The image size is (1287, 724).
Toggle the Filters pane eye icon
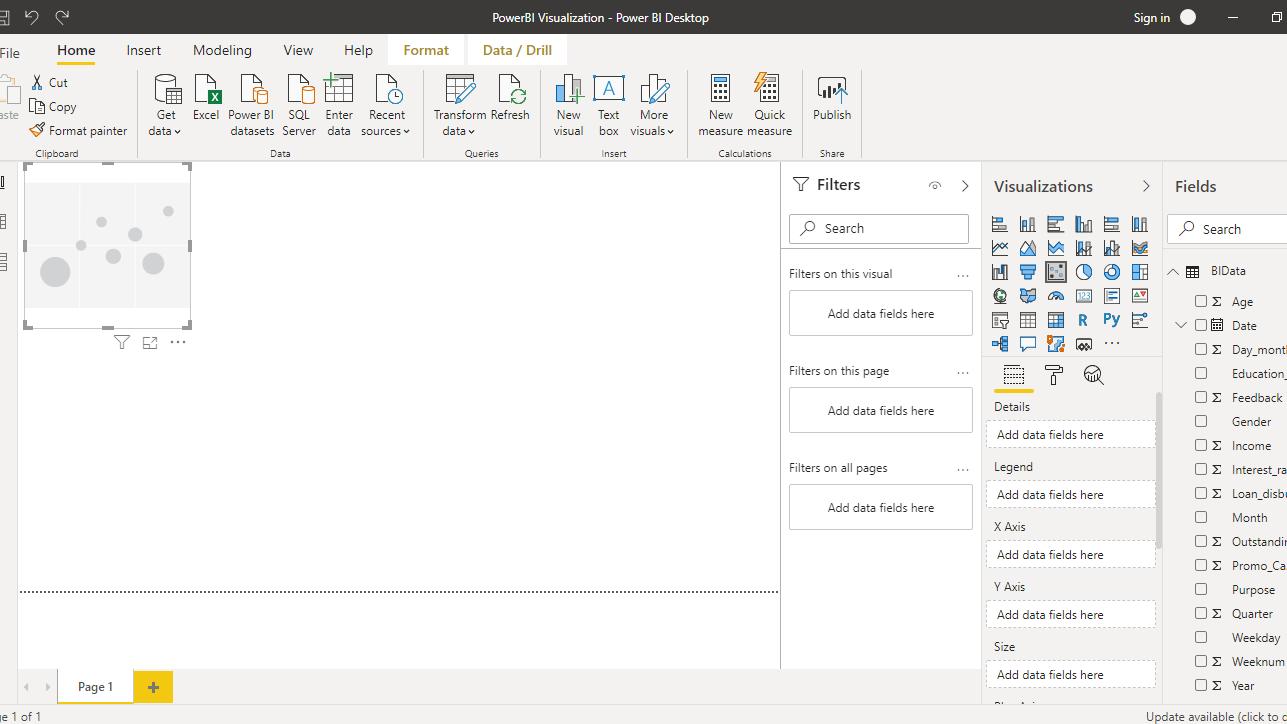point(935,185)
